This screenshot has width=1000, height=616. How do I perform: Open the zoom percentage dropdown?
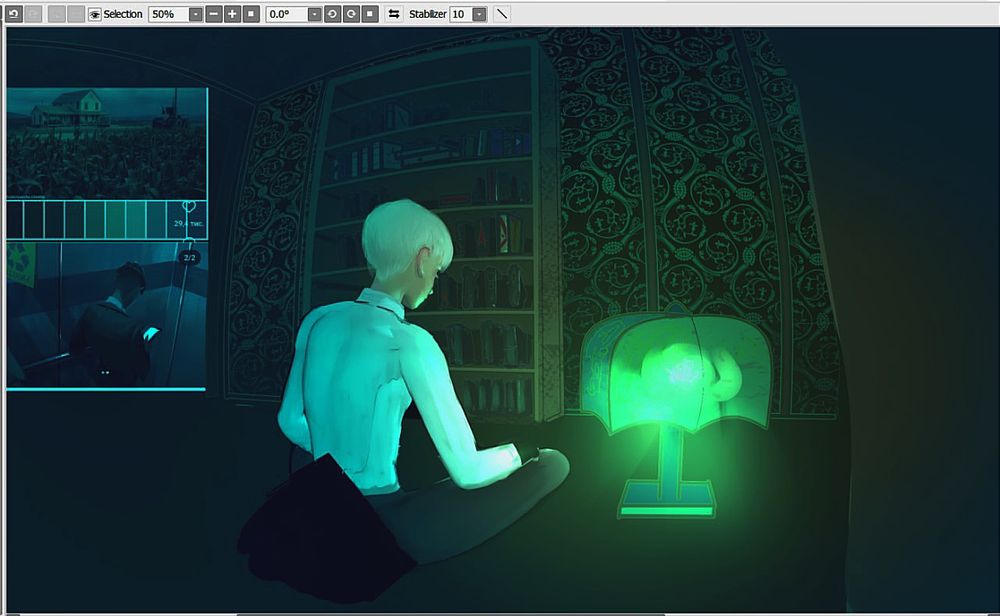[196, 14]
